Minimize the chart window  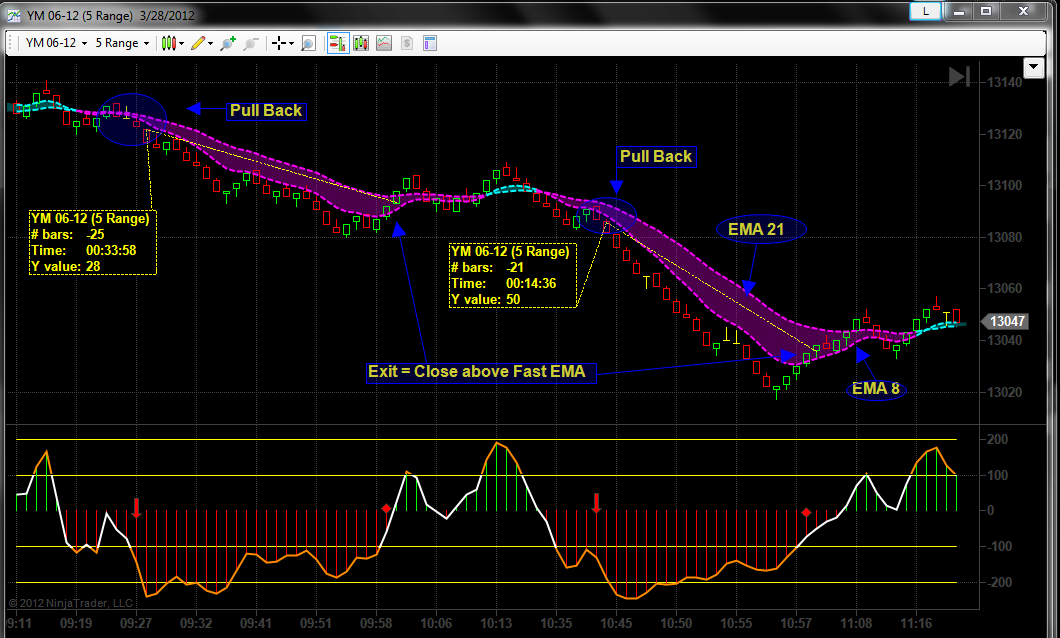959,11
